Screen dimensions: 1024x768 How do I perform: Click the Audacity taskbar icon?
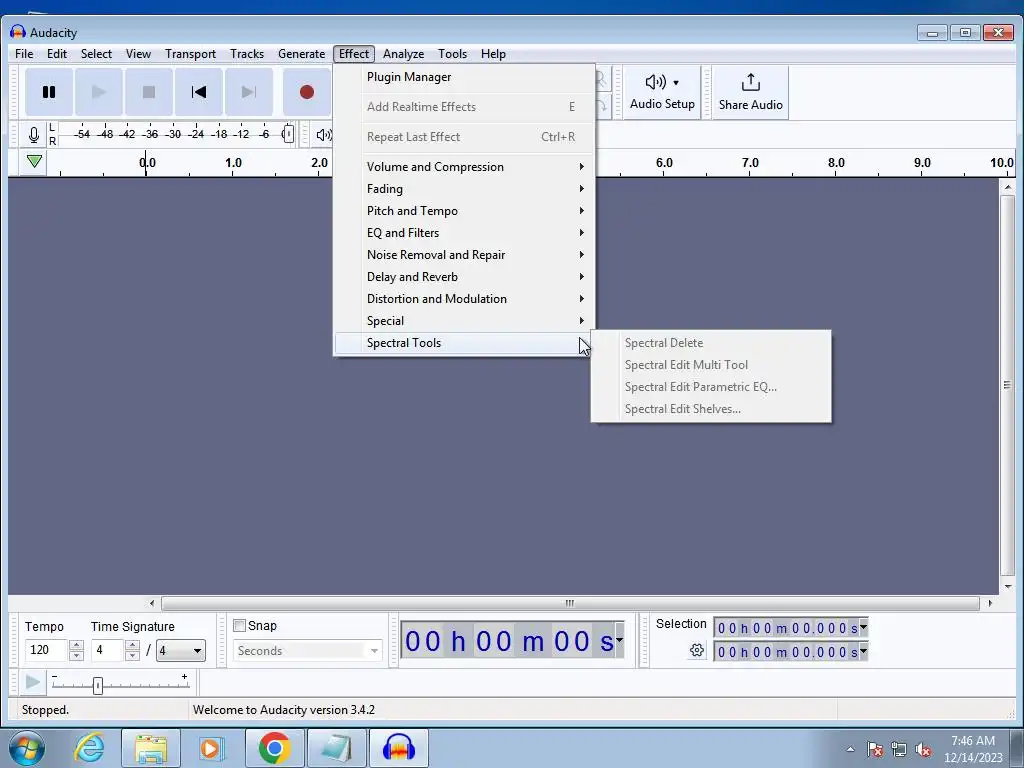[x=399, y=748]
